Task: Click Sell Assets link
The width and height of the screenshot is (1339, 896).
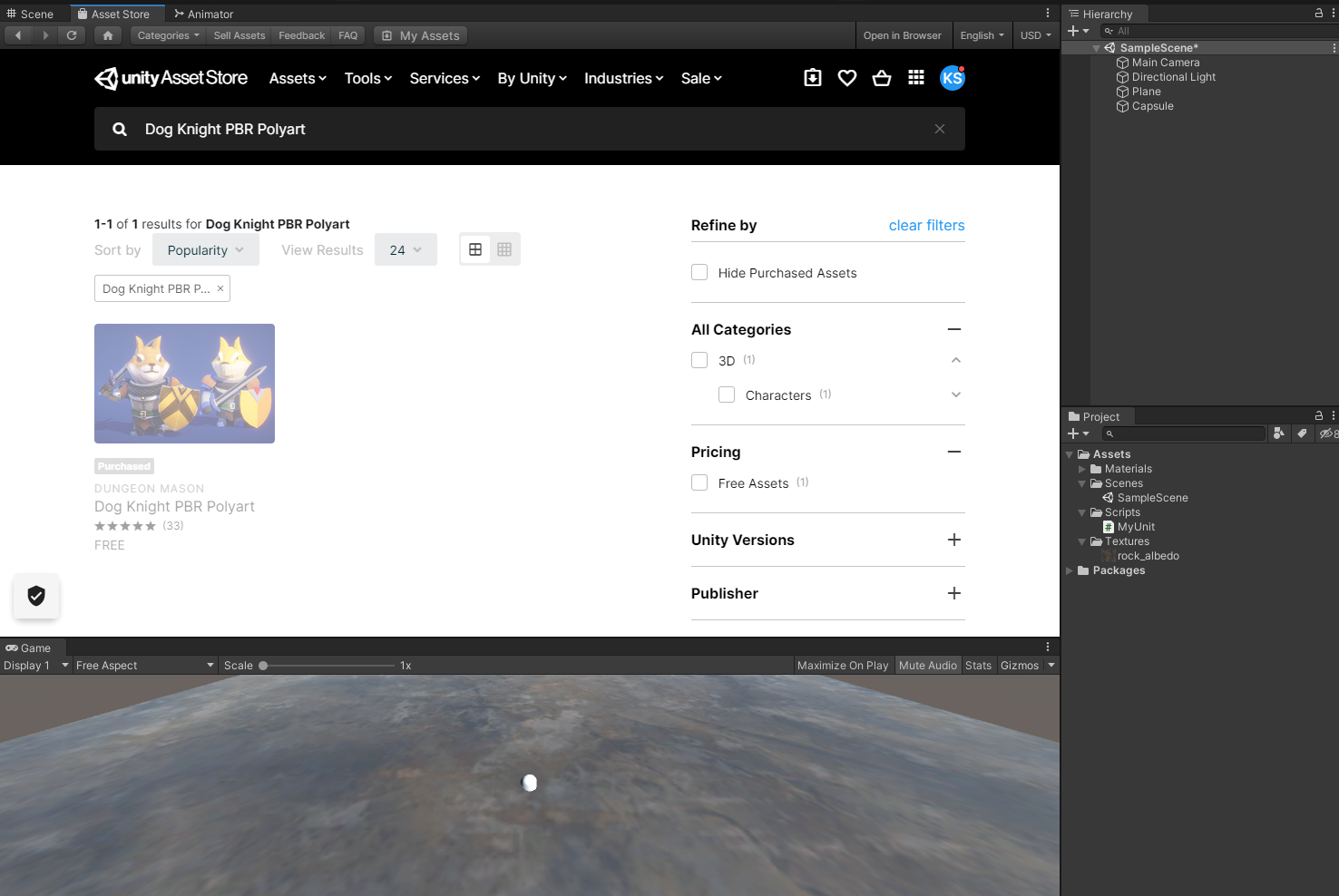Action: coord(239,35)
